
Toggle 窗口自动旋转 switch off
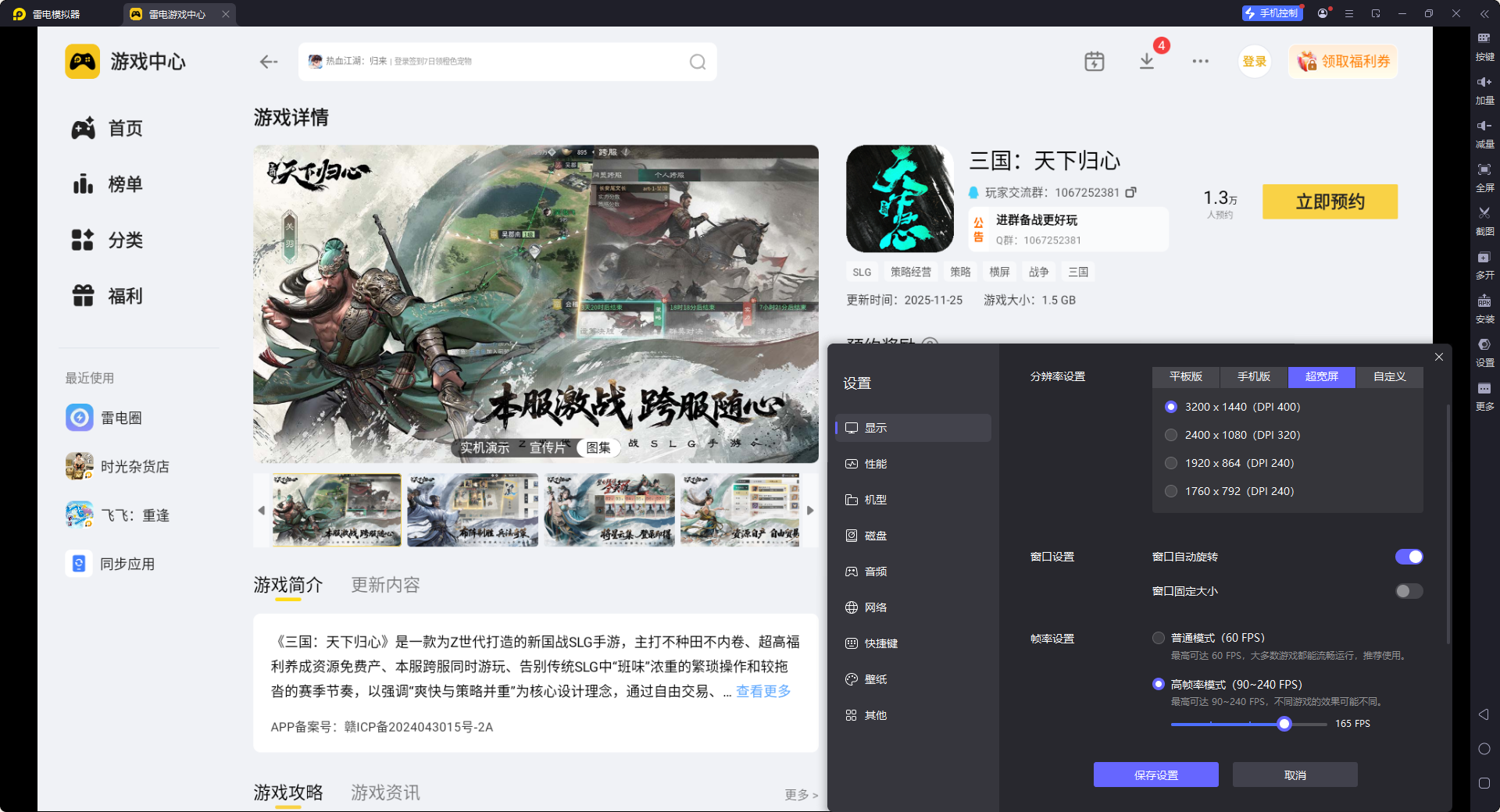tap(1409, 557)
